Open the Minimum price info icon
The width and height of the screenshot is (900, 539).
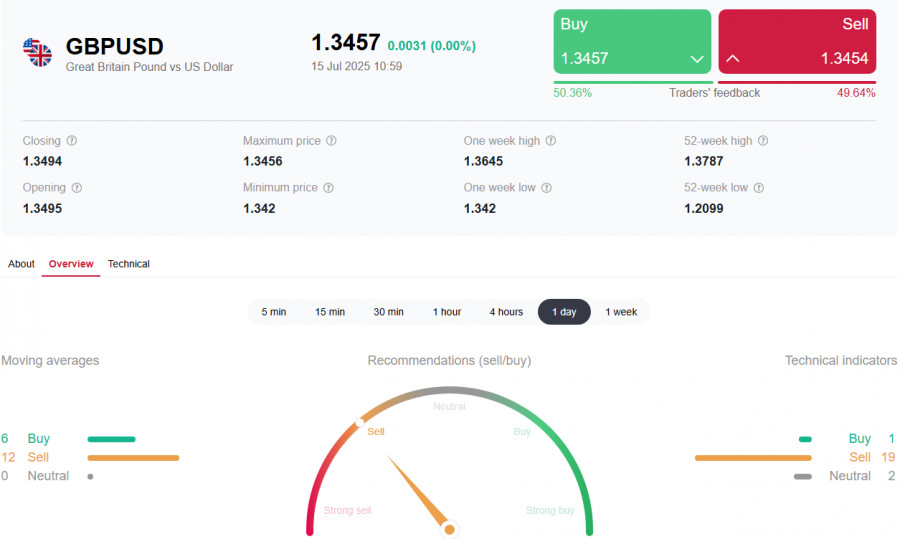pos(328,188)
